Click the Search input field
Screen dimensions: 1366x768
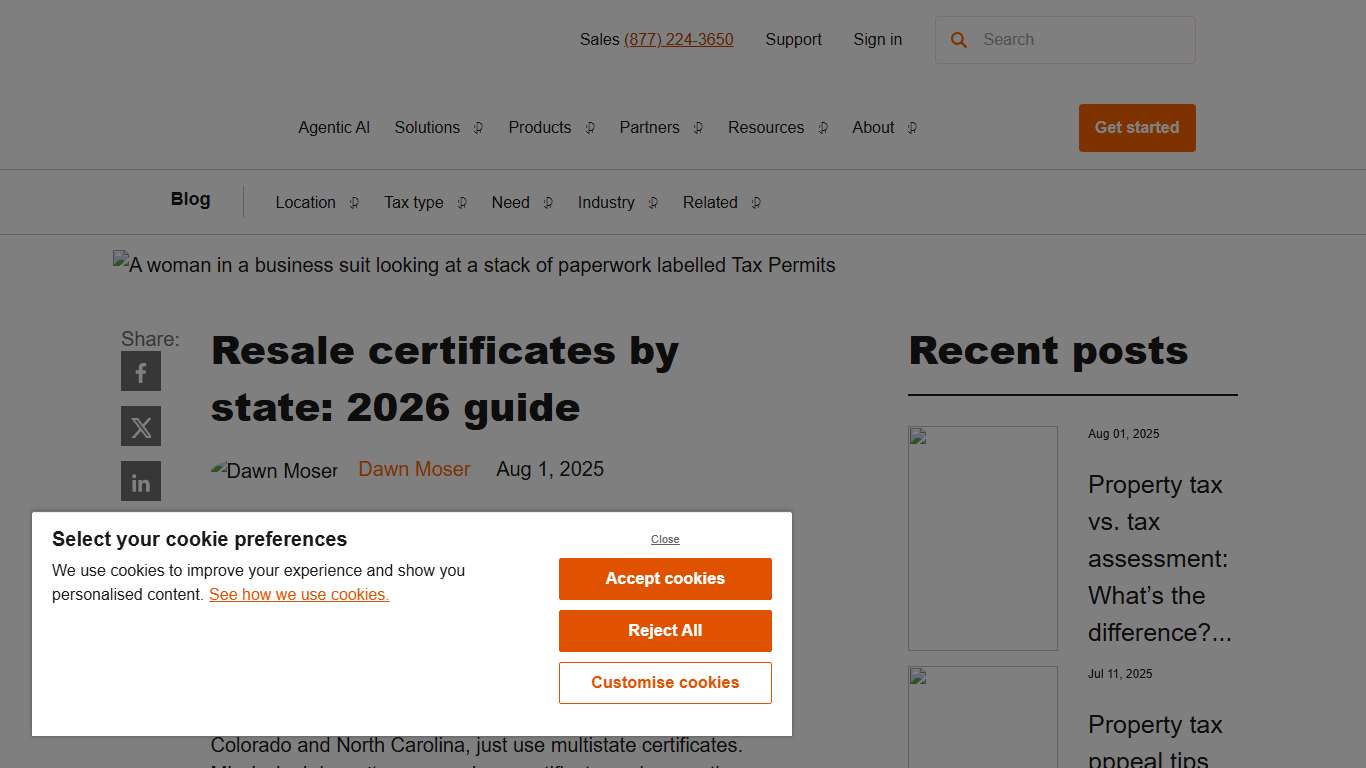(x=1065, y=39)
